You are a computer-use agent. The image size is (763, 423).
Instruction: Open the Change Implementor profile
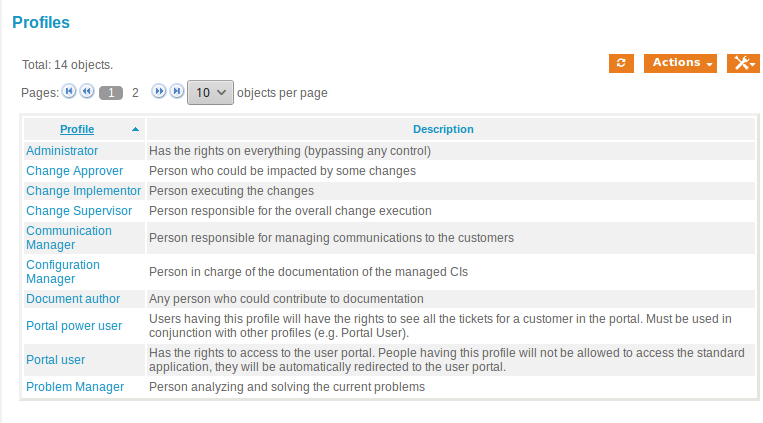coord(83,191)
